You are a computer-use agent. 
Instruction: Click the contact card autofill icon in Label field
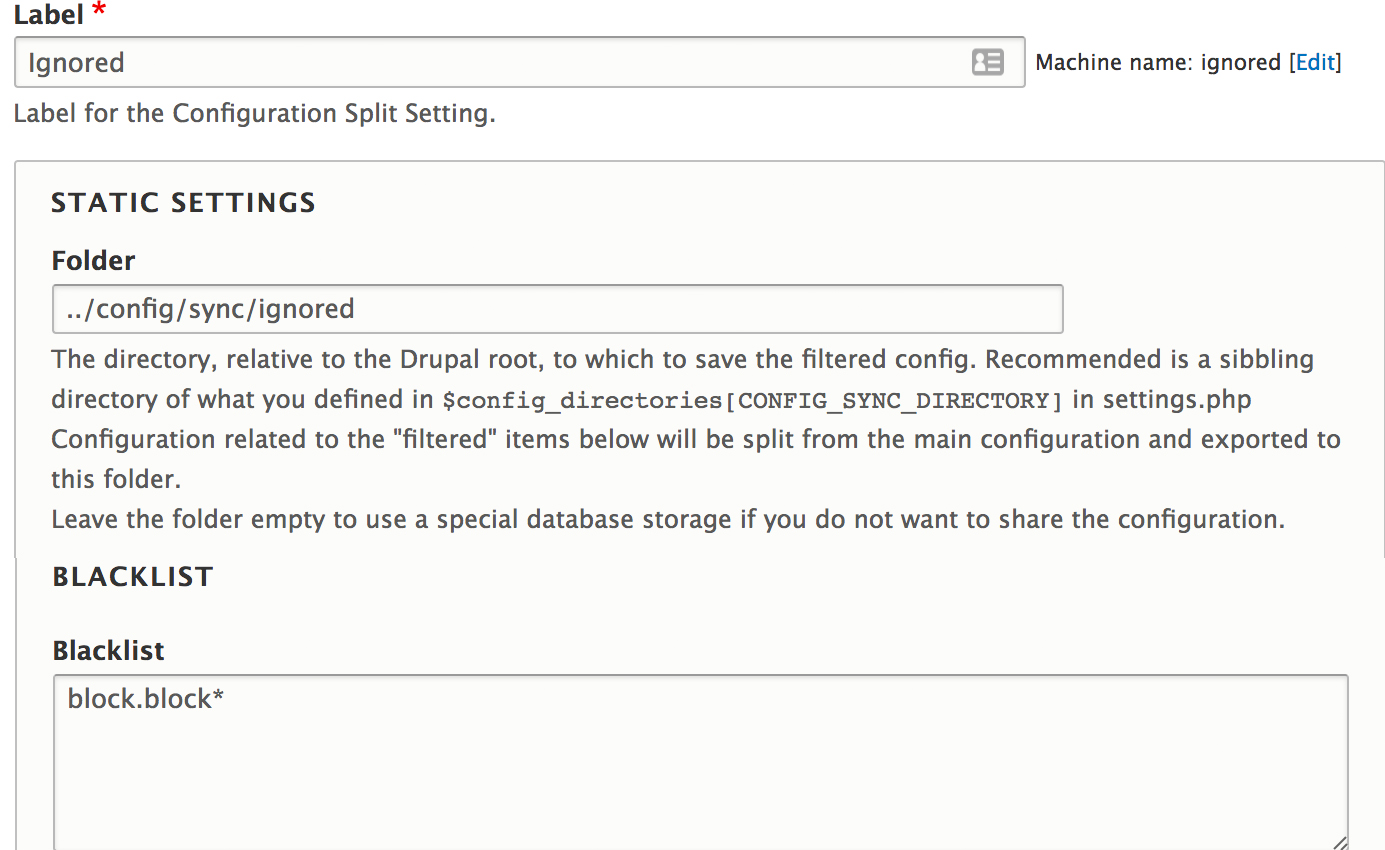[x=987, y=62]
